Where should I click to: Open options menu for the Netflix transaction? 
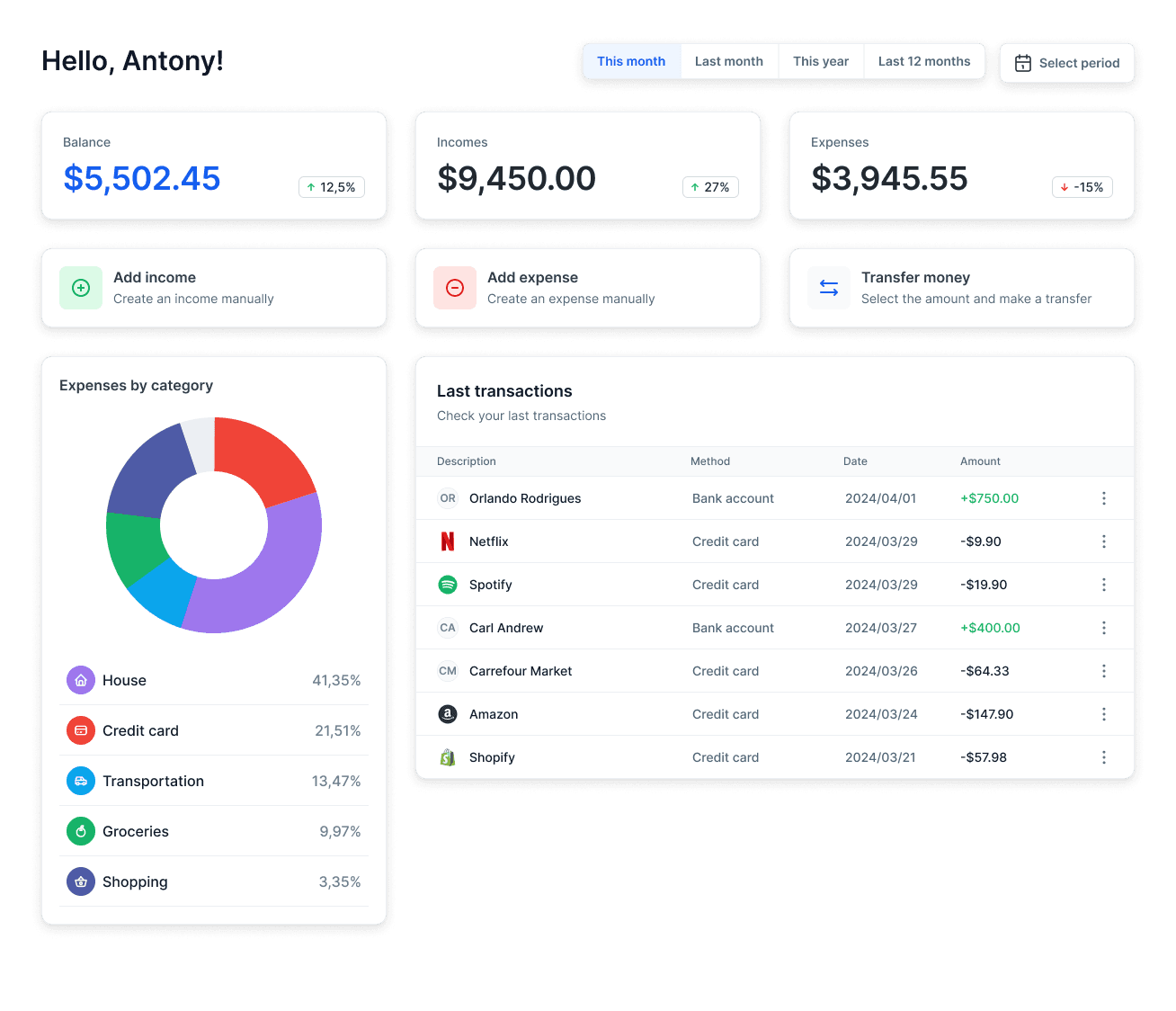point(1103,541)
